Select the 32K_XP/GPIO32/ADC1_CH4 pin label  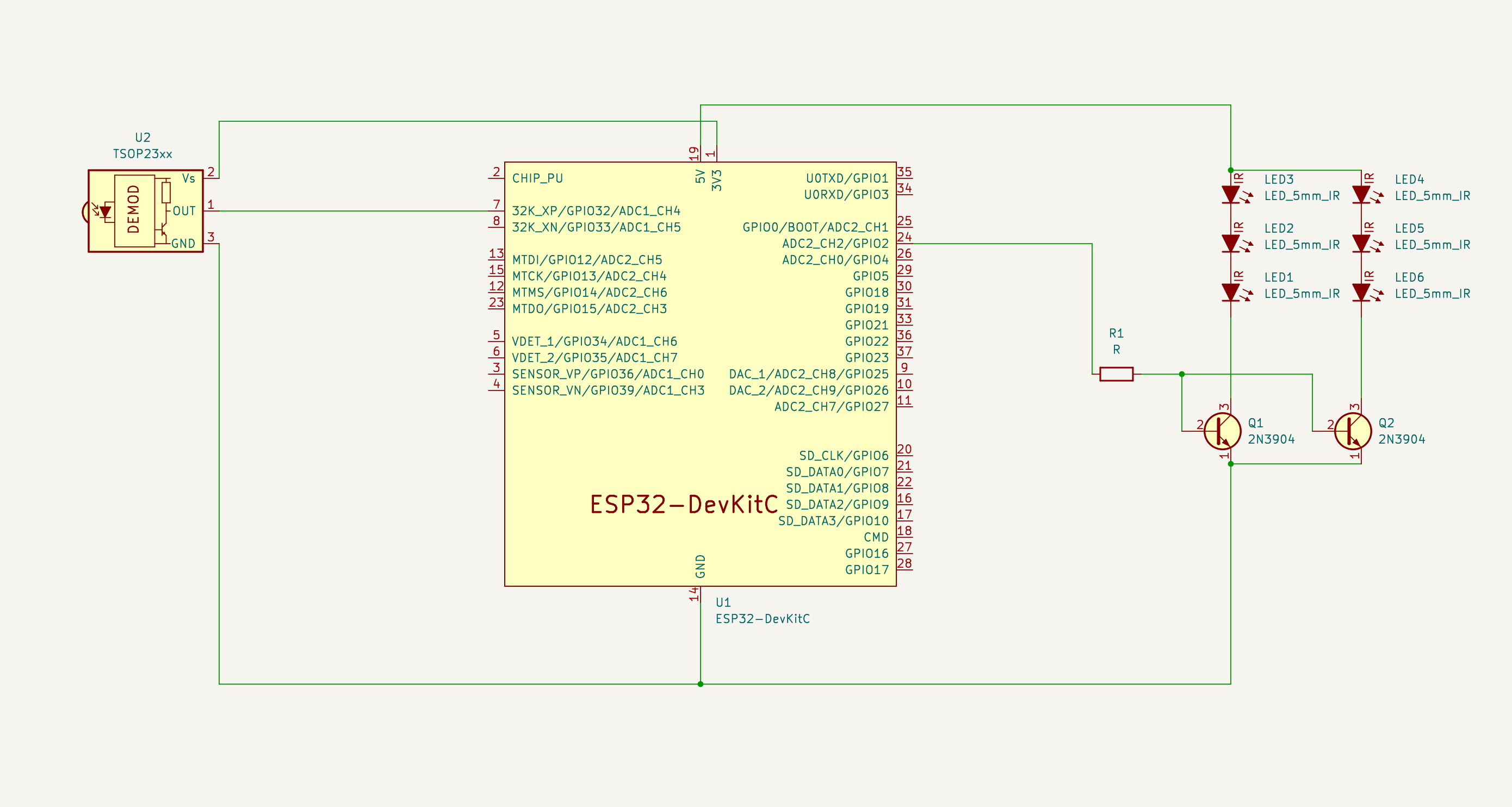point(596,210)
